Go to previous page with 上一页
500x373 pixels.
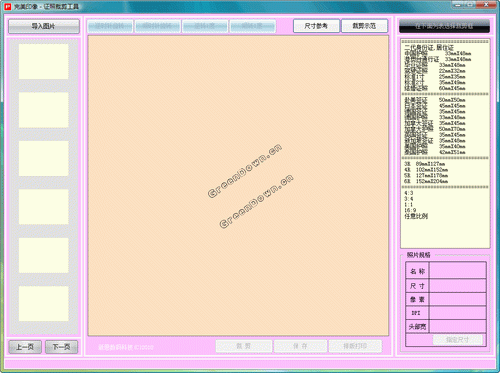click(25, 347)
